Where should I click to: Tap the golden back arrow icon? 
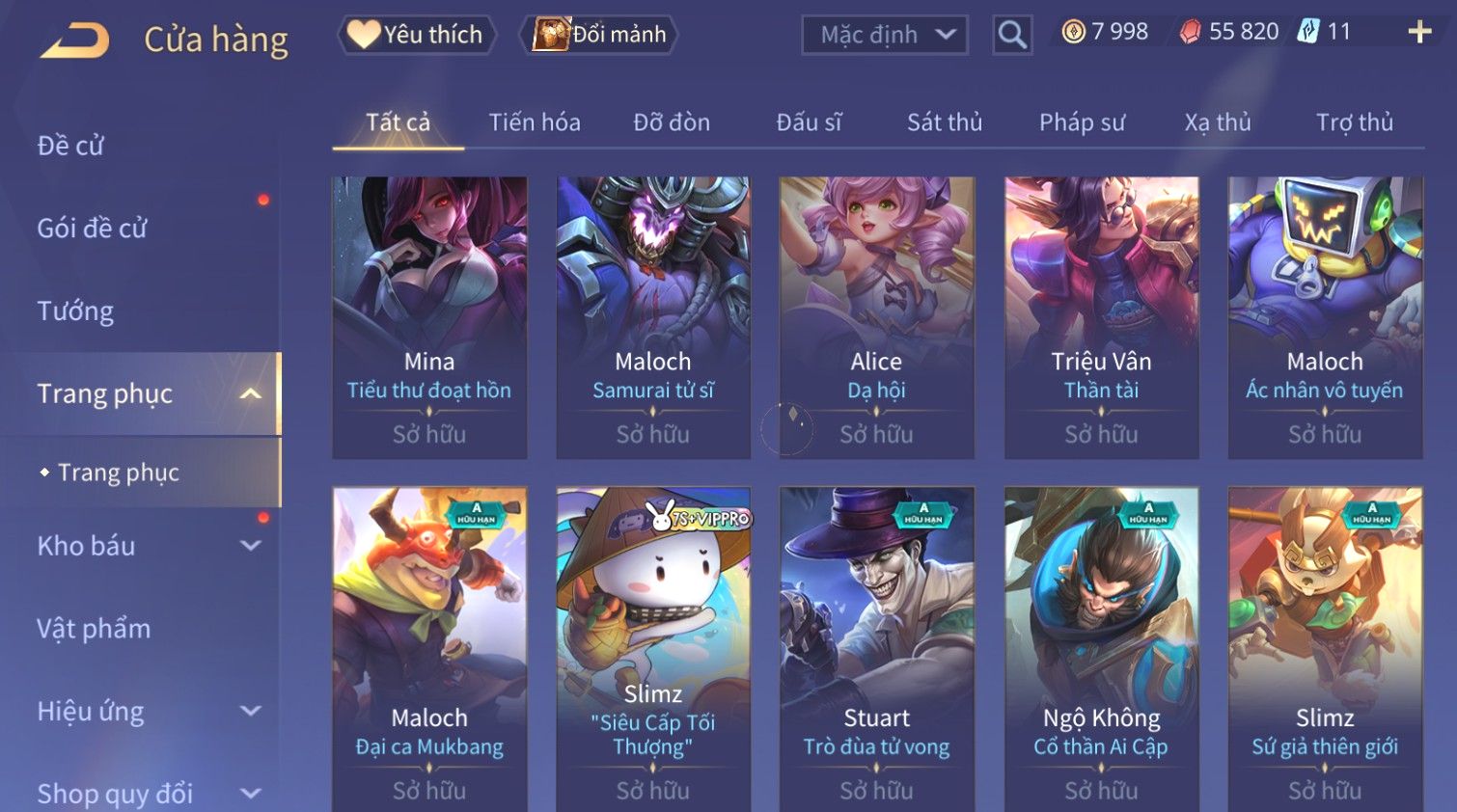[x=74, y=41]
